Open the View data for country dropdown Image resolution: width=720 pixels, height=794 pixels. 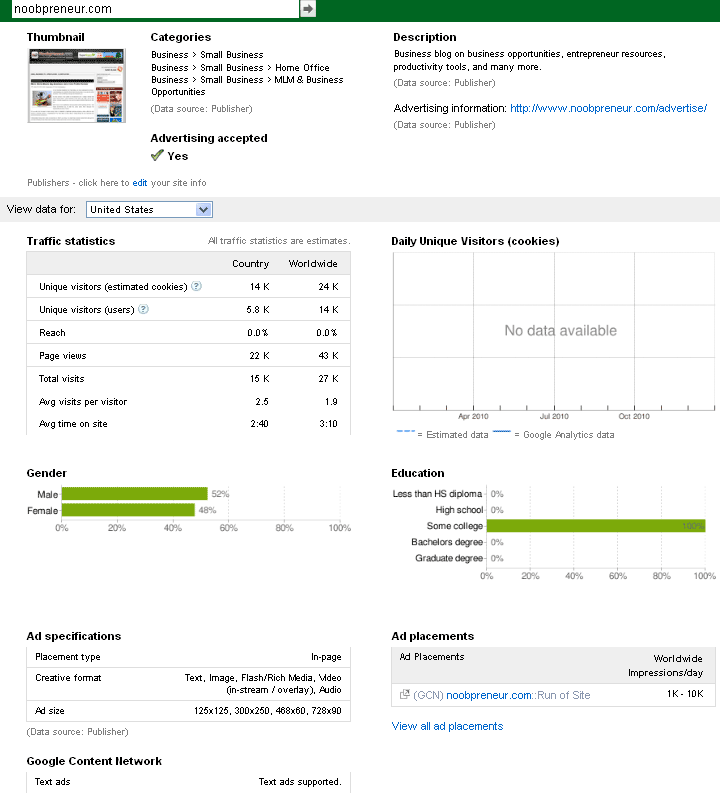[149, 210]
